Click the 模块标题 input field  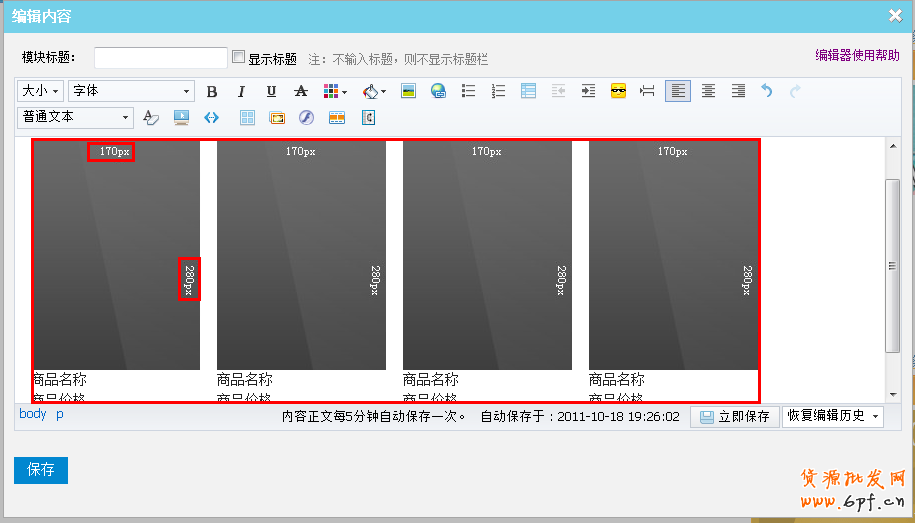tap(160, 58)
